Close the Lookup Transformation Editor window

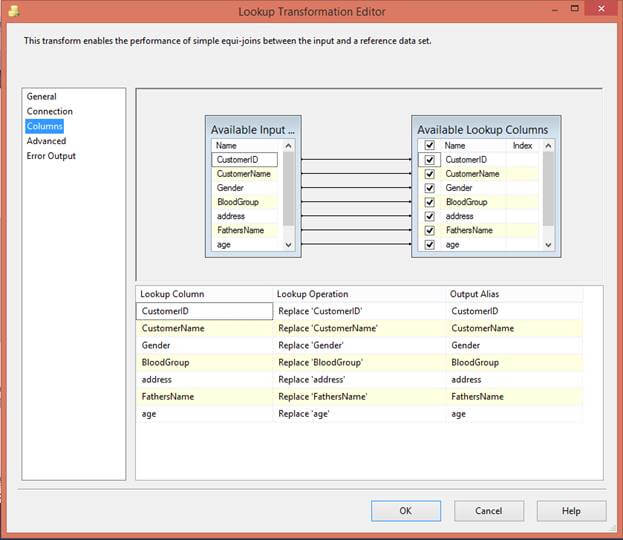pyautogui.click(x=602, y=8)
